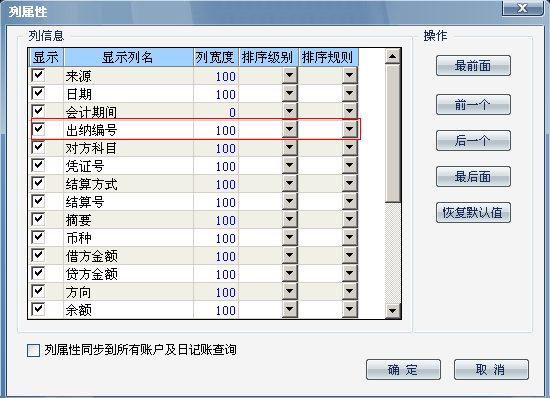Select the 凭证号 column name cell
The image size is (550, 398).
pyautogui.click(x=128, y=166)
